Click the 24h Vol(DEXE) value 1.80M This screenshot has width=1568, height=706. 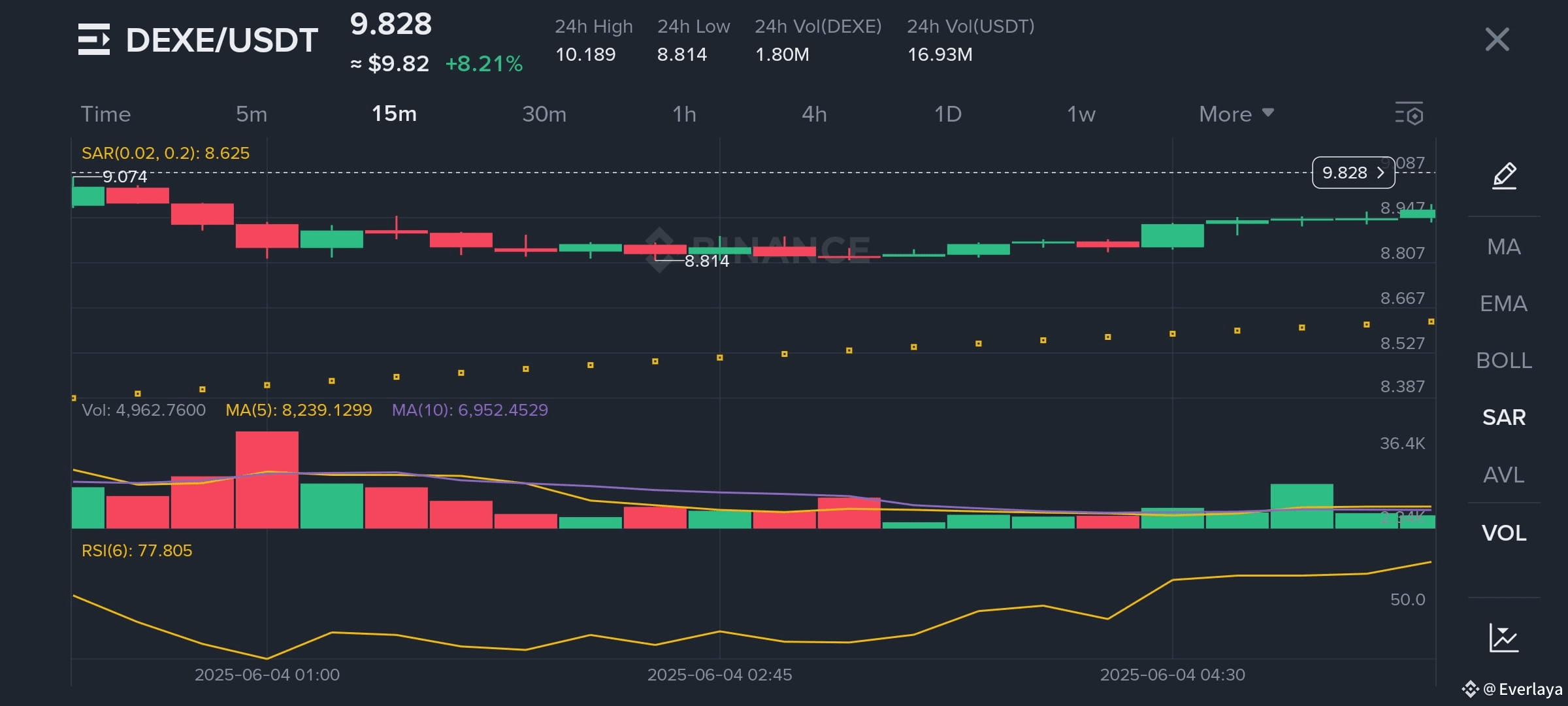click(782, 54)
